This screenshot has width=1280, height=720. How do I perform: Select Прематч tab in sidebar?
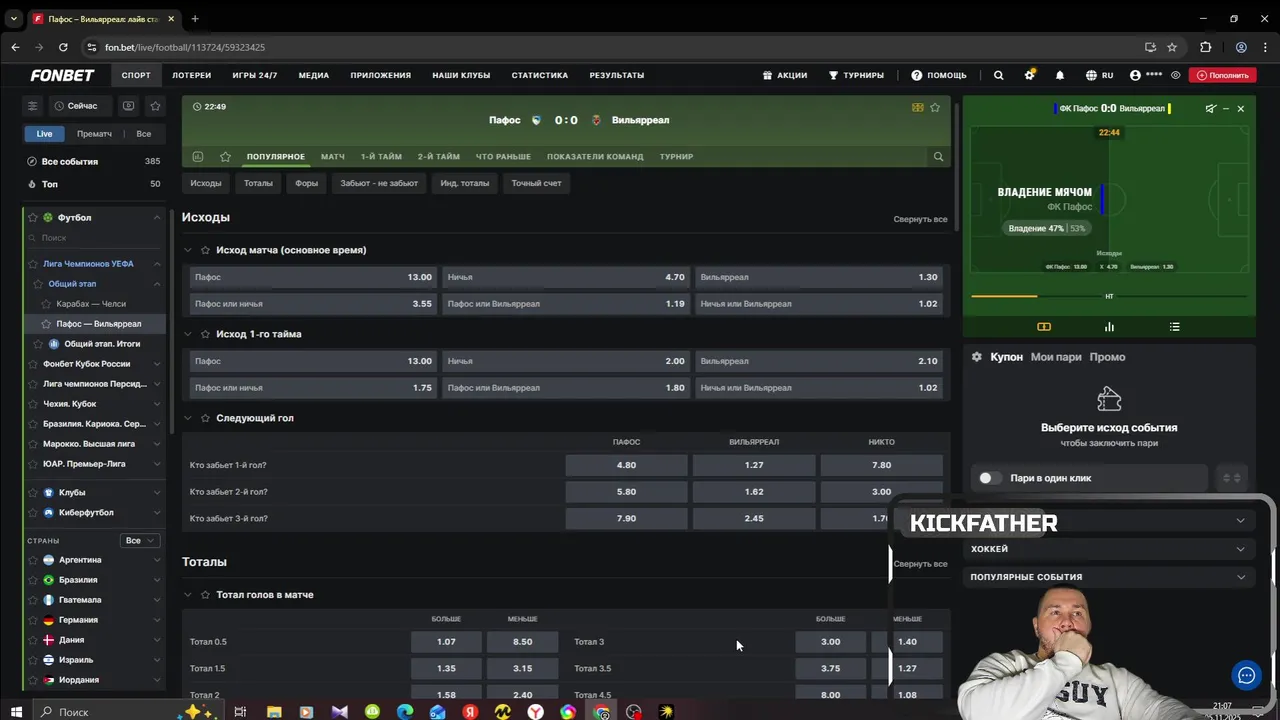94,134
